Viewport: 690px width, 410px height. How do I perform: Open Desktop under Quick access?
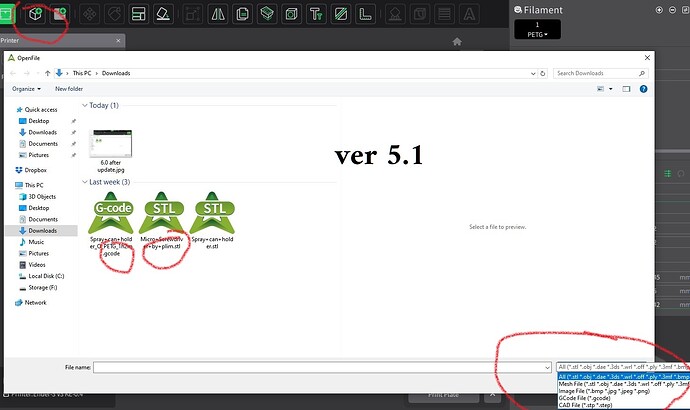click(x=39, y=121)
